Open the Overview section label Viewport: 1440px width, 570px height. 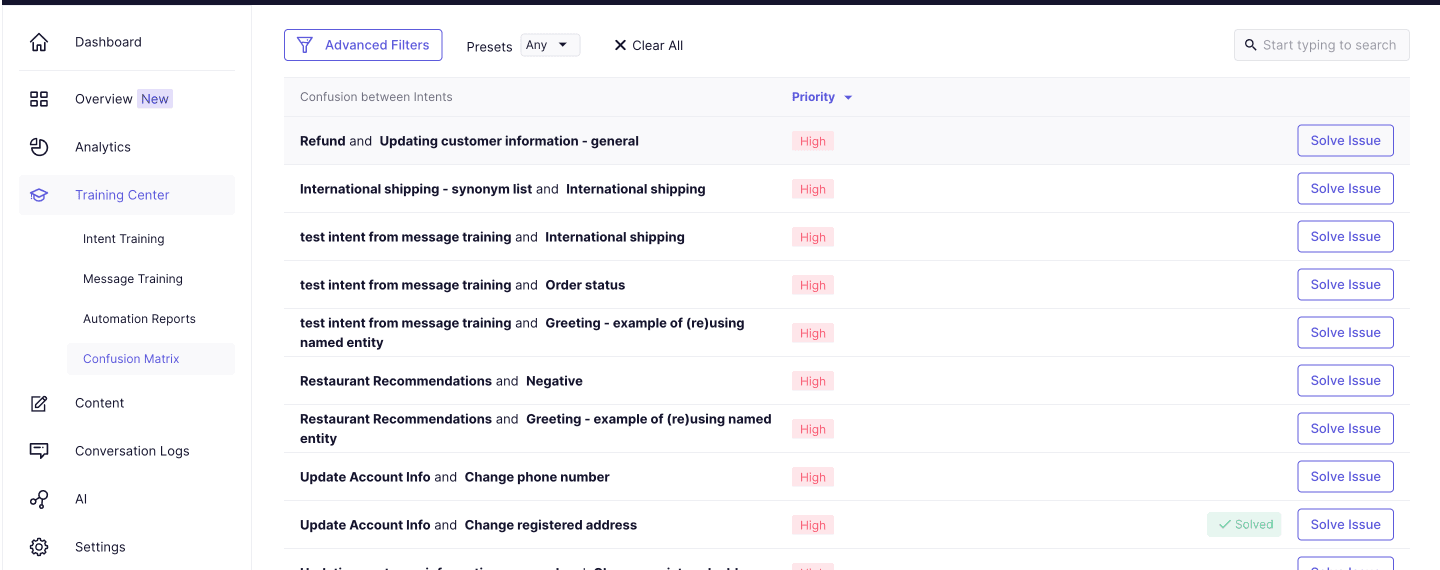click(104, 99)
